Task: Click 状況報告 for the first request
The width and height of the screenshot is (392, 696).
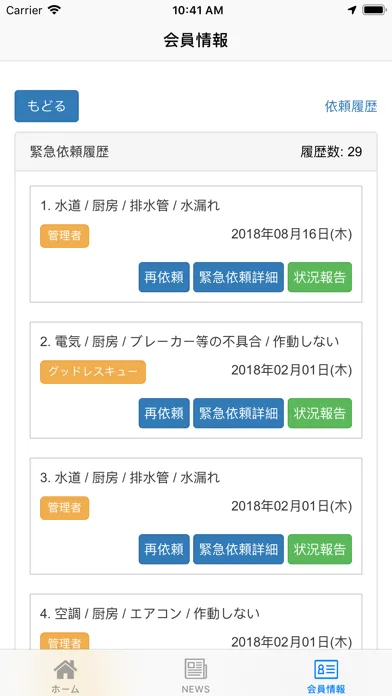Action: coord(320,277)
